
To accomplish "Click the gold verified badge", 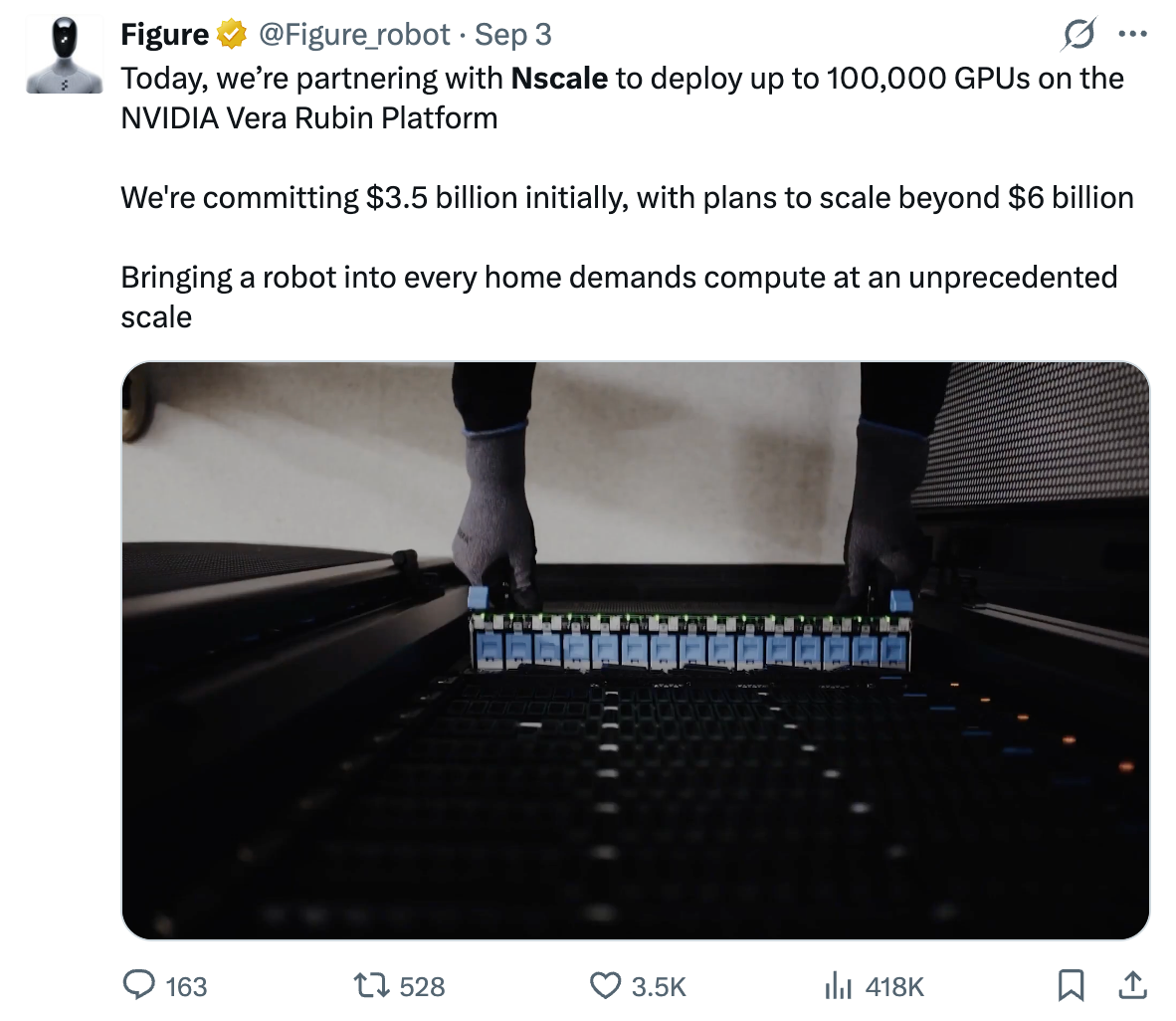I will 232,35.
